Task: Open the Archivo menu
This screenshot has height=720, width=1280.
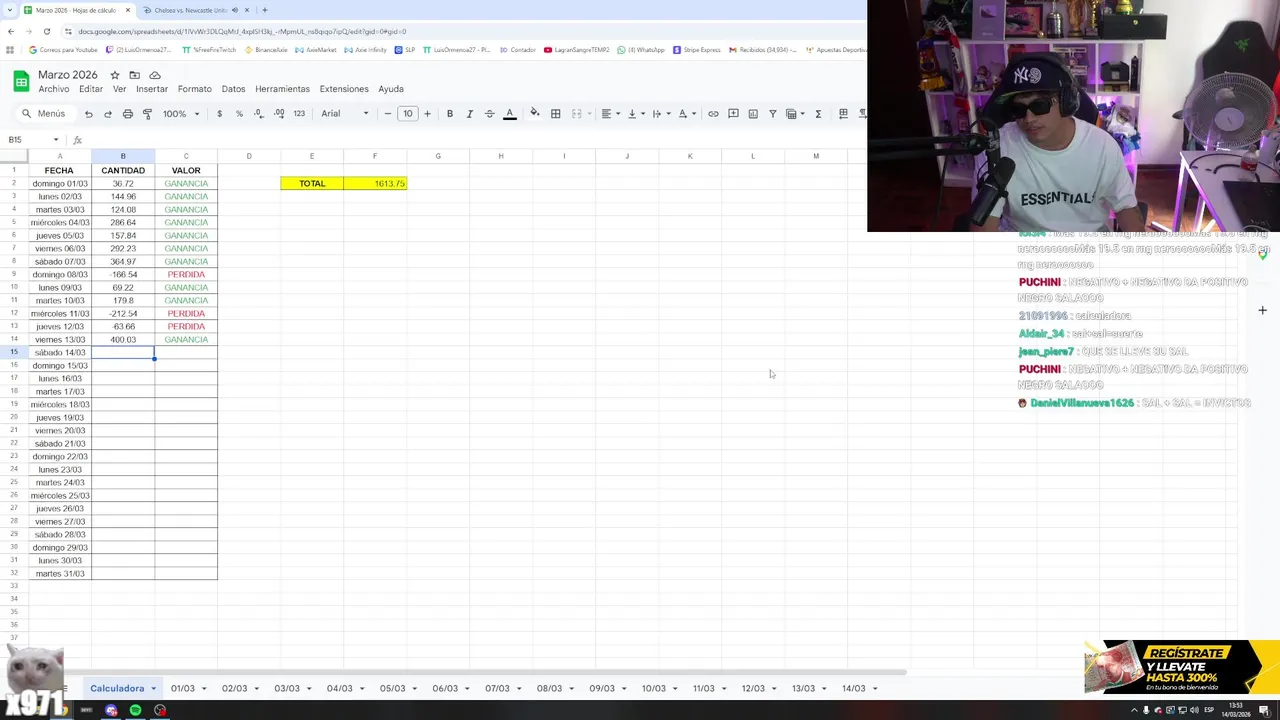Action: [53, 89]
